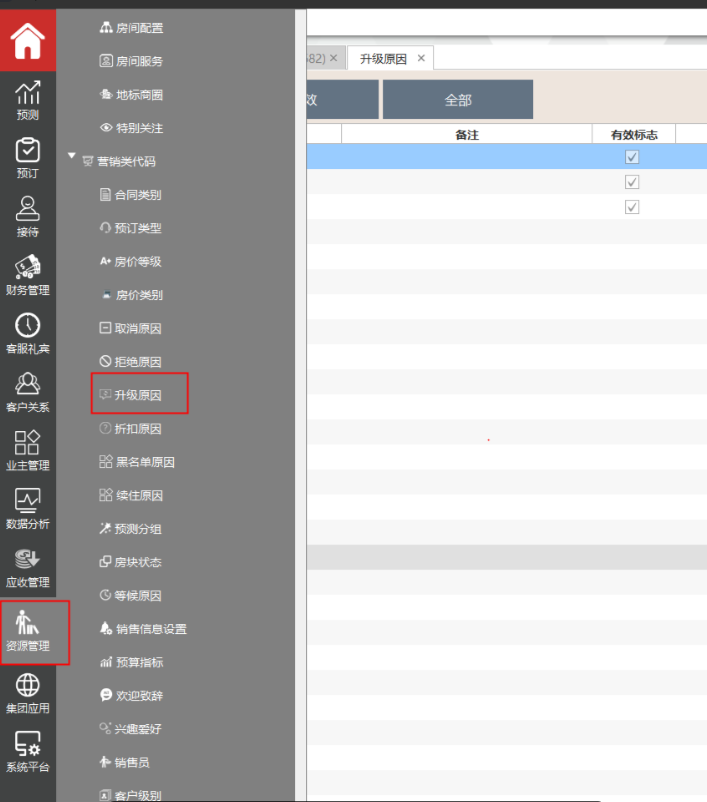This screenshot has height=802, width=707.
Task: Click the 客服礼宾 concierge clock icon
Action: [x=28, y=332]
